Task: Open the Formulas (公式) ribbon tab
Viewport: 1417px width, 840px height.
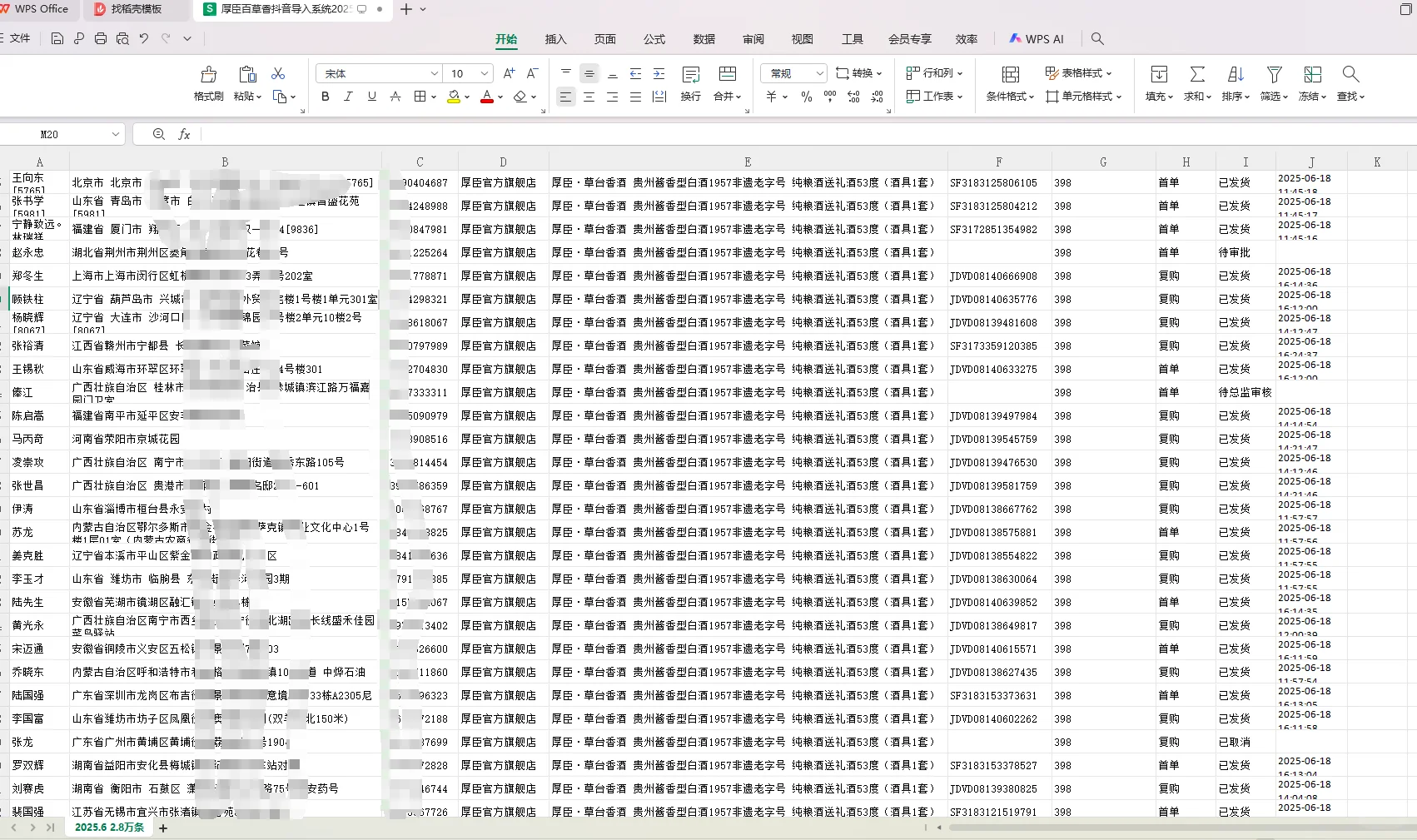Action: tap(654, 39)
